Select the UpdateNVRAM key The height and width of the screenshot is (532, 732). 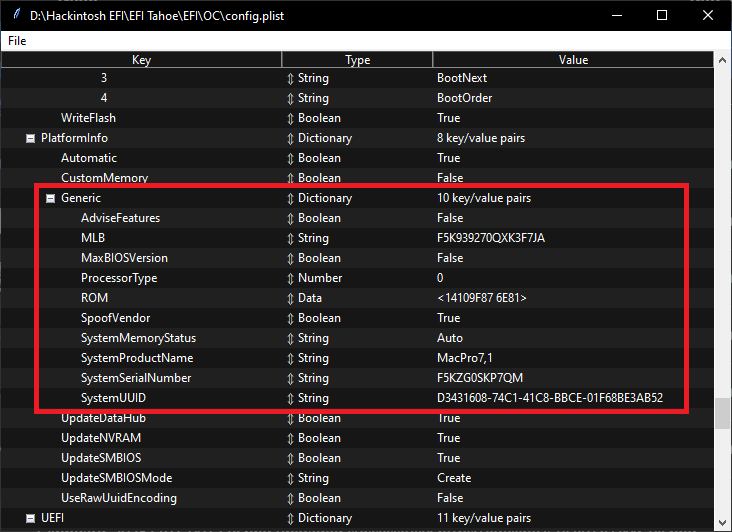[x=101, y=438]
